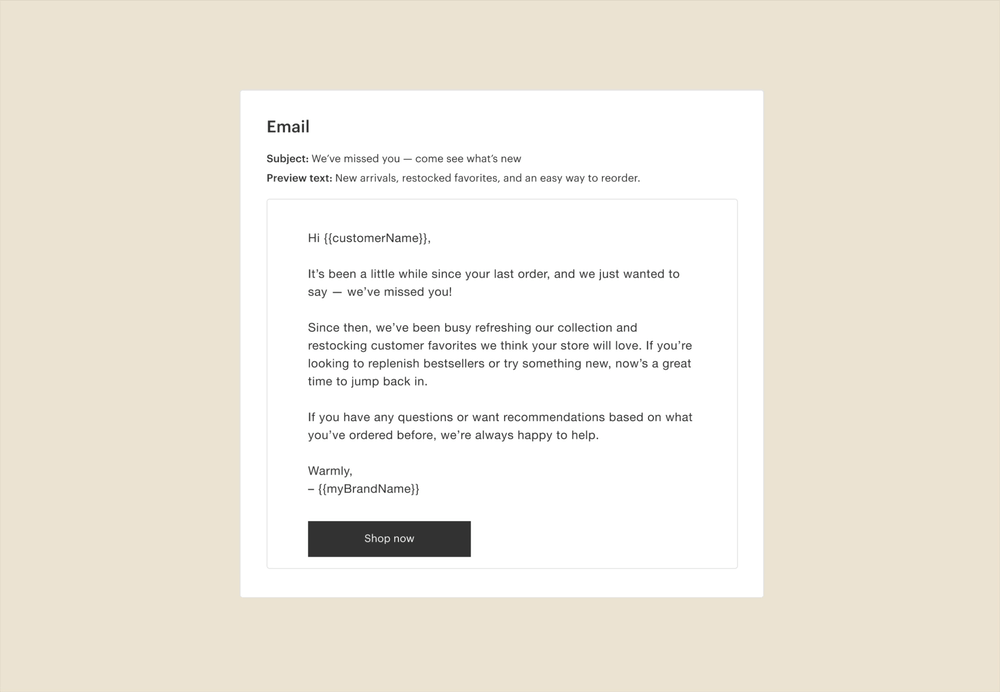Click the words "time to jump back in"
The height and width of the screenshot is (692, 1000).
coord(353,382)
